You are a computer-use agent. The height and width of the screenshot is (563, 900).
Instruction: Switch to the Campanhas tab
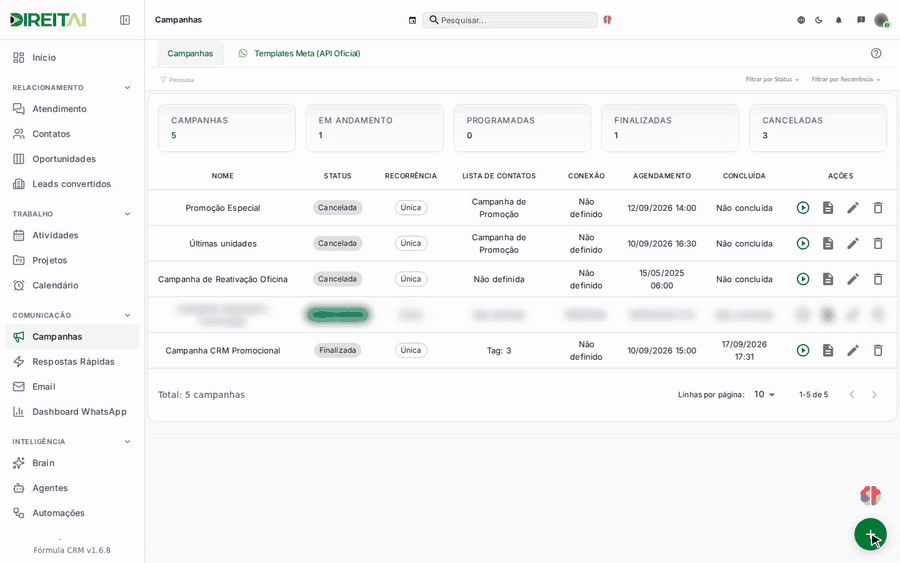(190, 53)
